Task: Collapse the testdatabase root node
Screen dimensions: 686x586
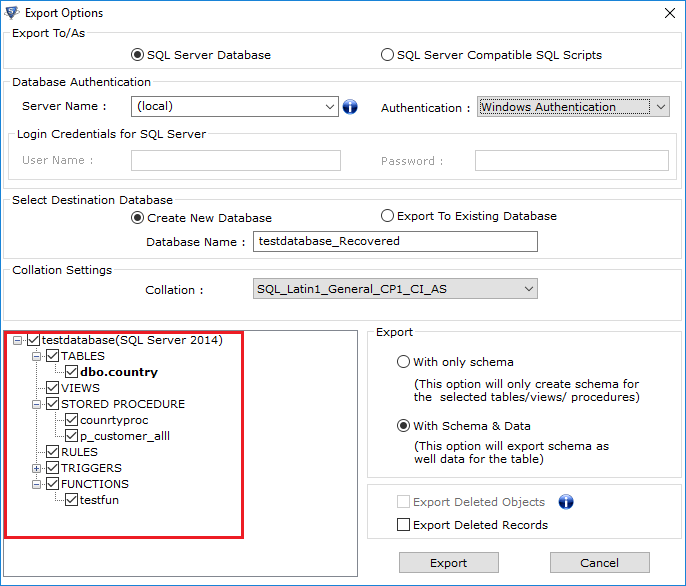Action: (18, 340)
